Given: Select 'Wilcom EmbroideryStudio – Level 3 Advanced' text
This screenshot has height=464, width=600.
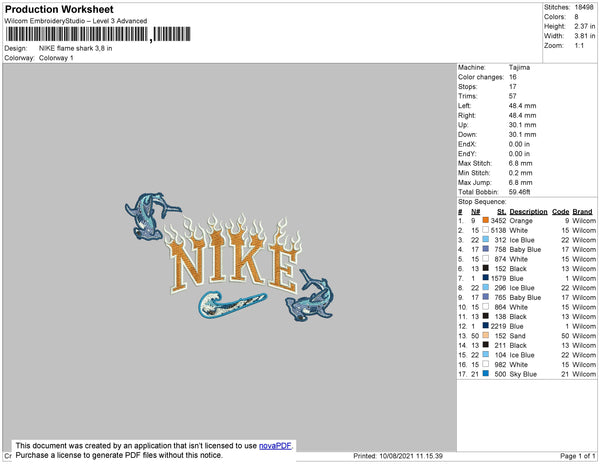Looking at the screenshot, I should [76, 21].
